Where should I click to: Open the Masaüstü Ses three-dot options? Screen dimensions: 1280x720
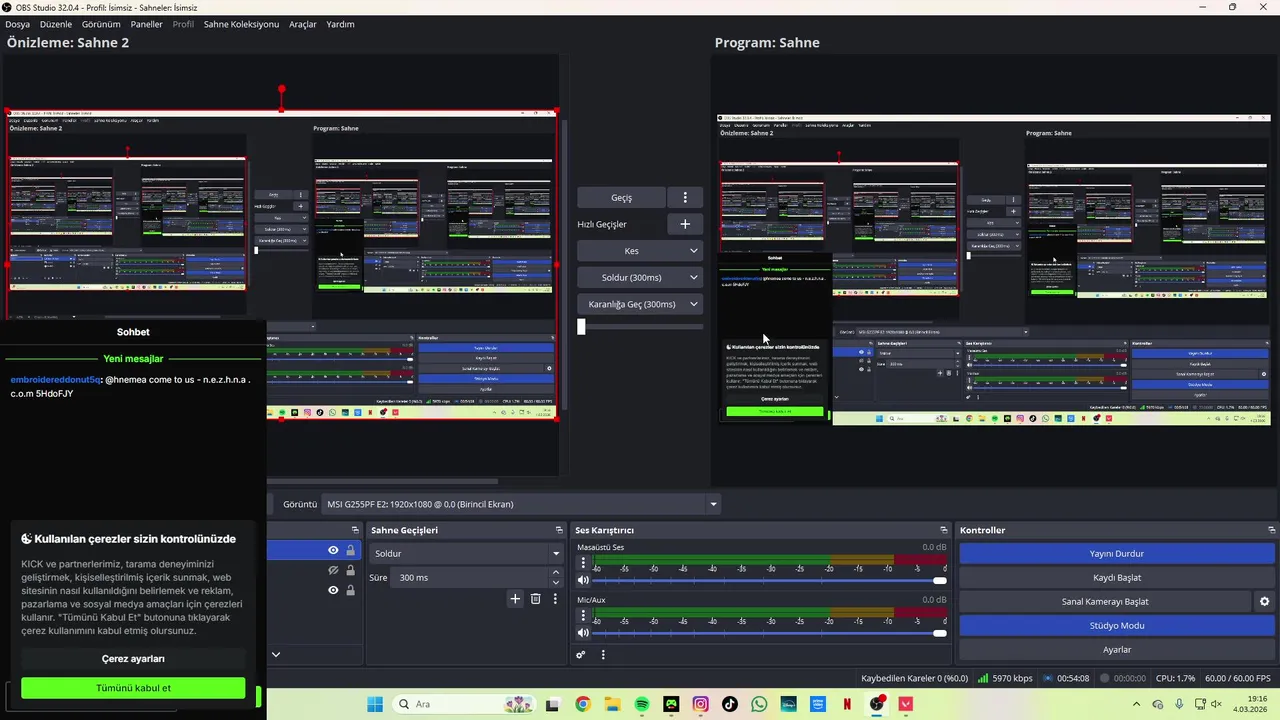(x=584, y=563)
